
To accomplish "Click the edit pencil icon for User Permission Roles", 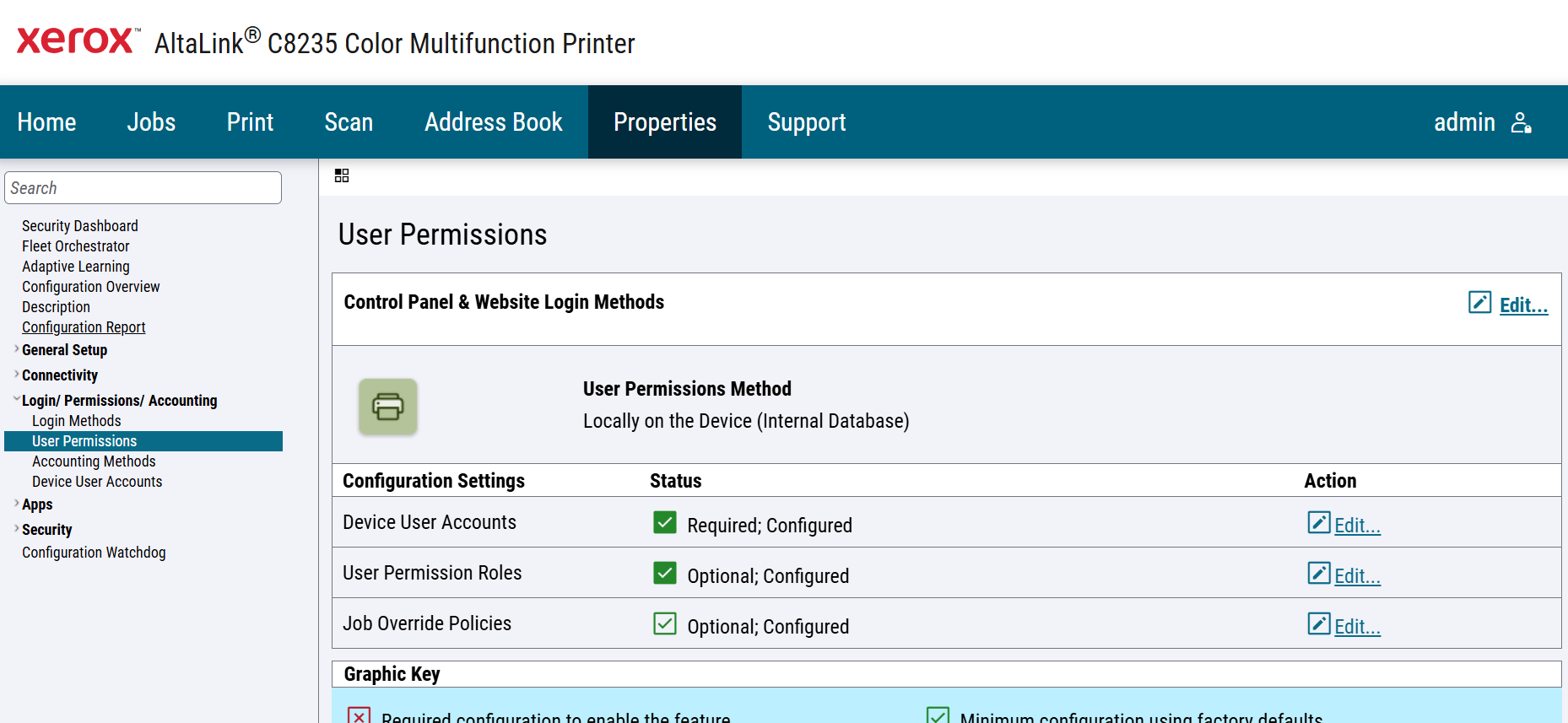I will pyautogui.click(x=1319, y=574).
